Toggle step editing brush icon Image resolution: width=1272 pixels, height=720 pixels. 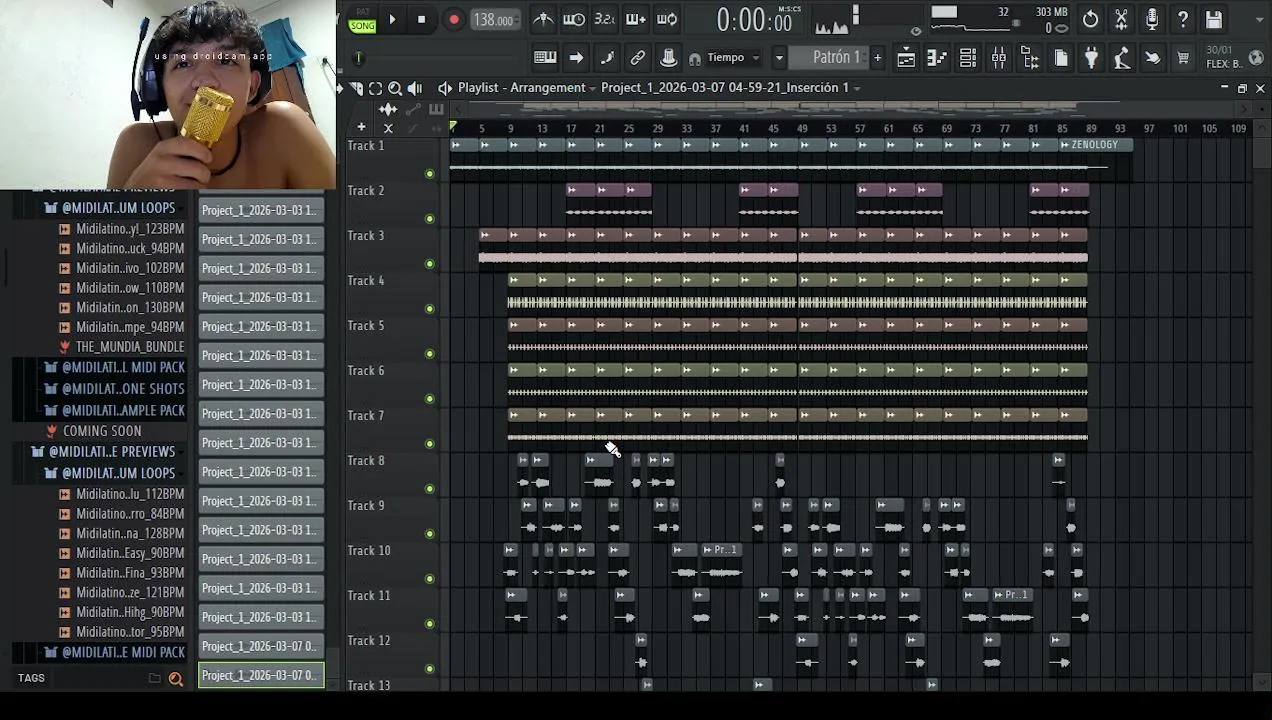click(x=606, y=58)
